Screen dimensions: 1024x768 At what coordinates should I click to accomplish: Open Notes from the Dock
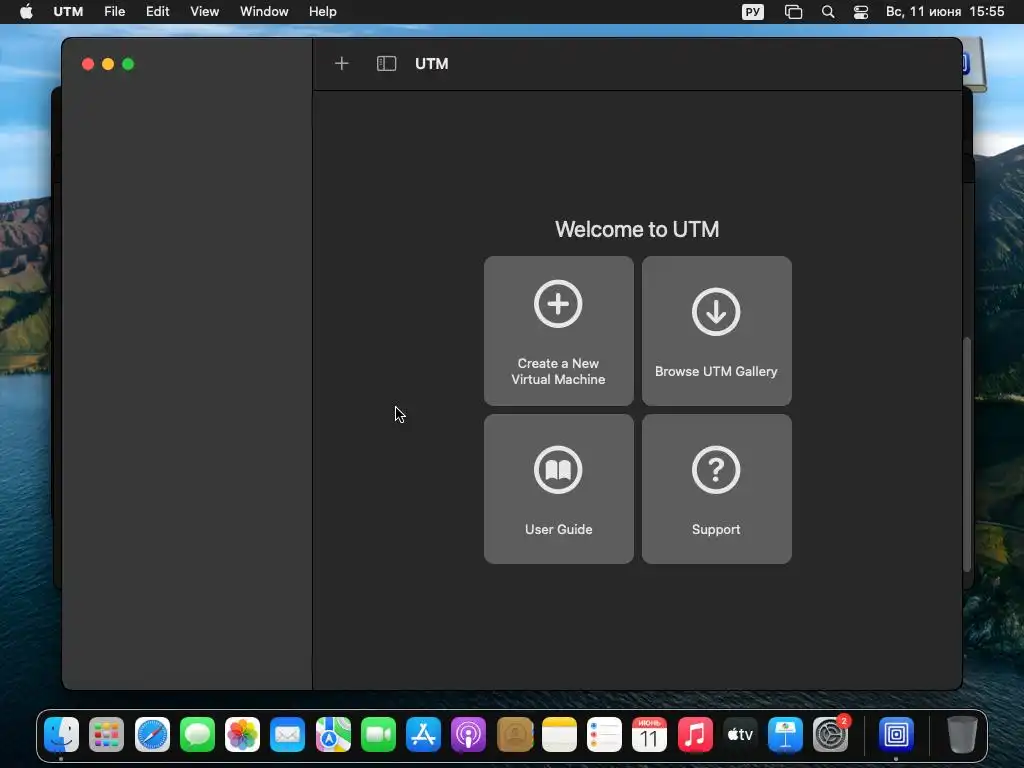click(560, 734)
